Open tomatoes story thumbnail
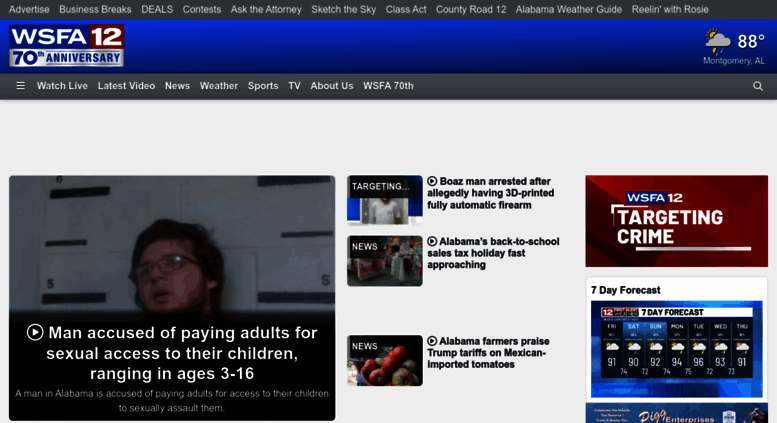 coord(385,361)
